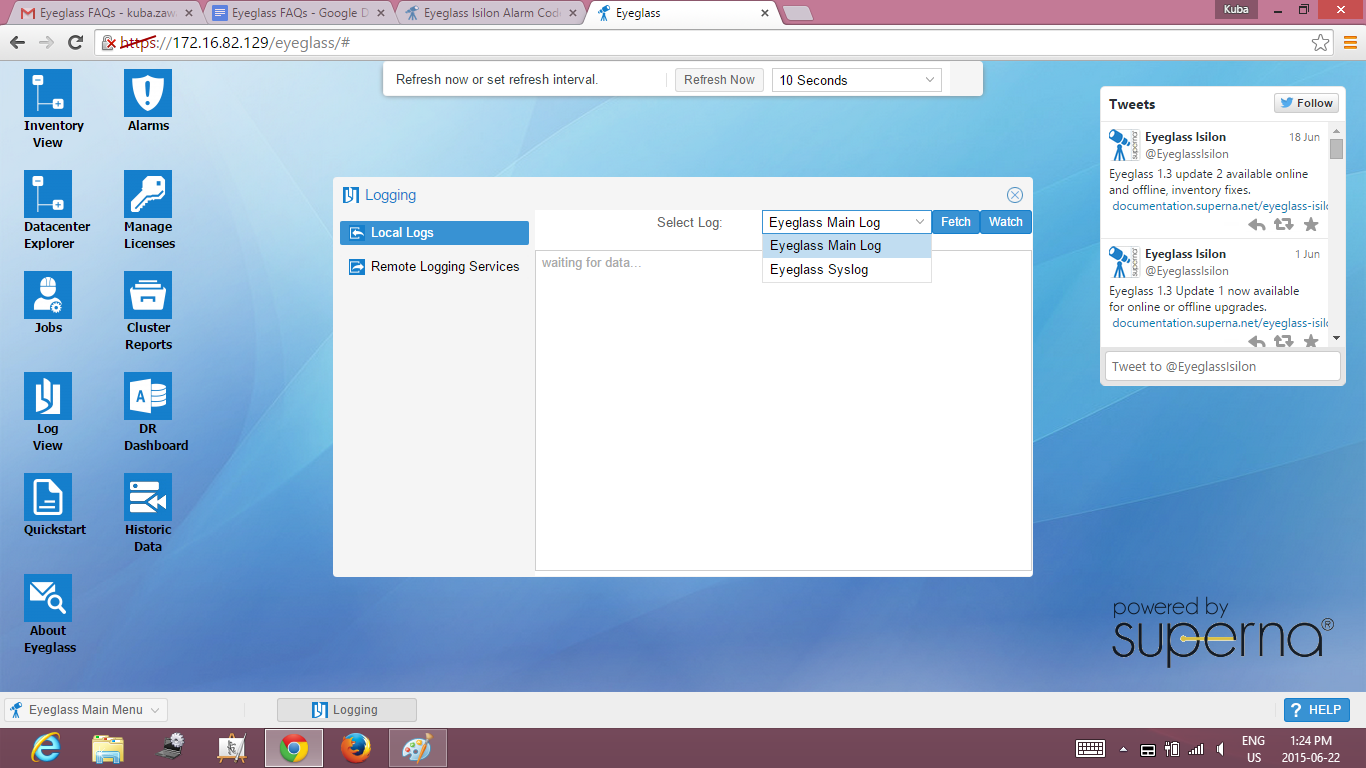Click the Fetch button

pyautogui.click(x=956, y=222)
